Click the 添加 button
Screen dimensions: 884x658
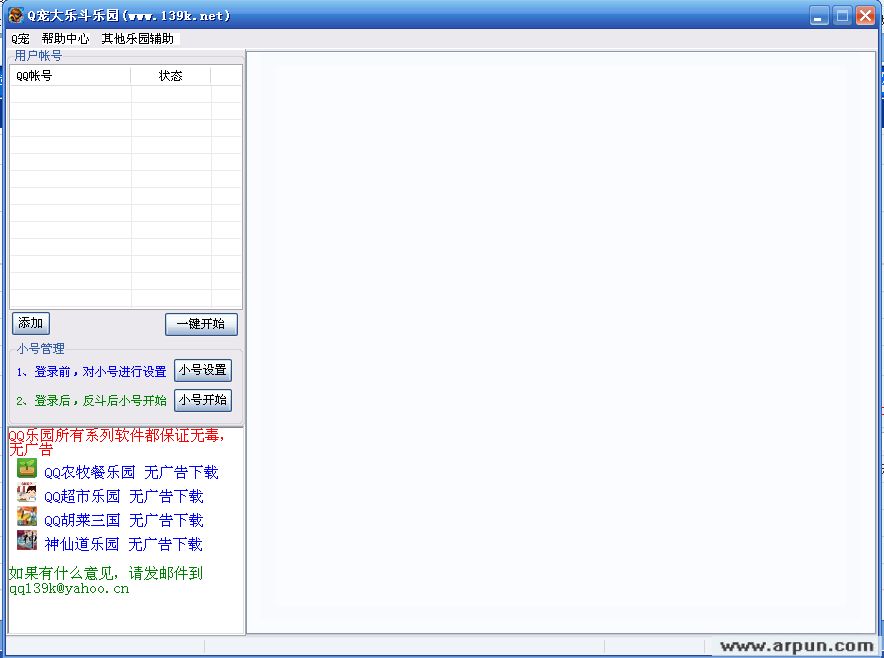[x=31, y=323]
